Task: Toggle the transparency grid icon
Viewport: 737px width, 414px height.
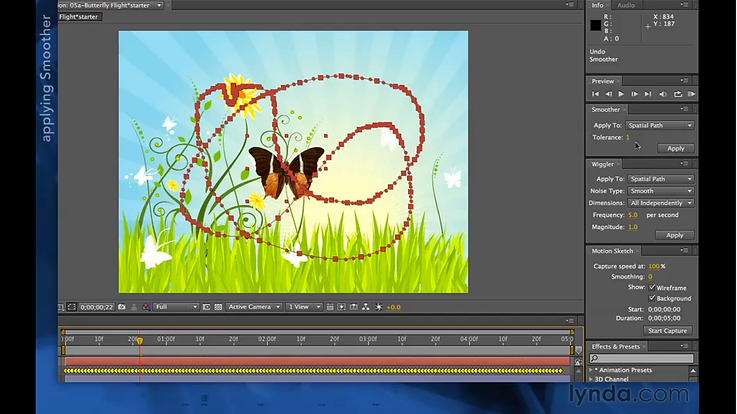Action: [x=218, y=307]
